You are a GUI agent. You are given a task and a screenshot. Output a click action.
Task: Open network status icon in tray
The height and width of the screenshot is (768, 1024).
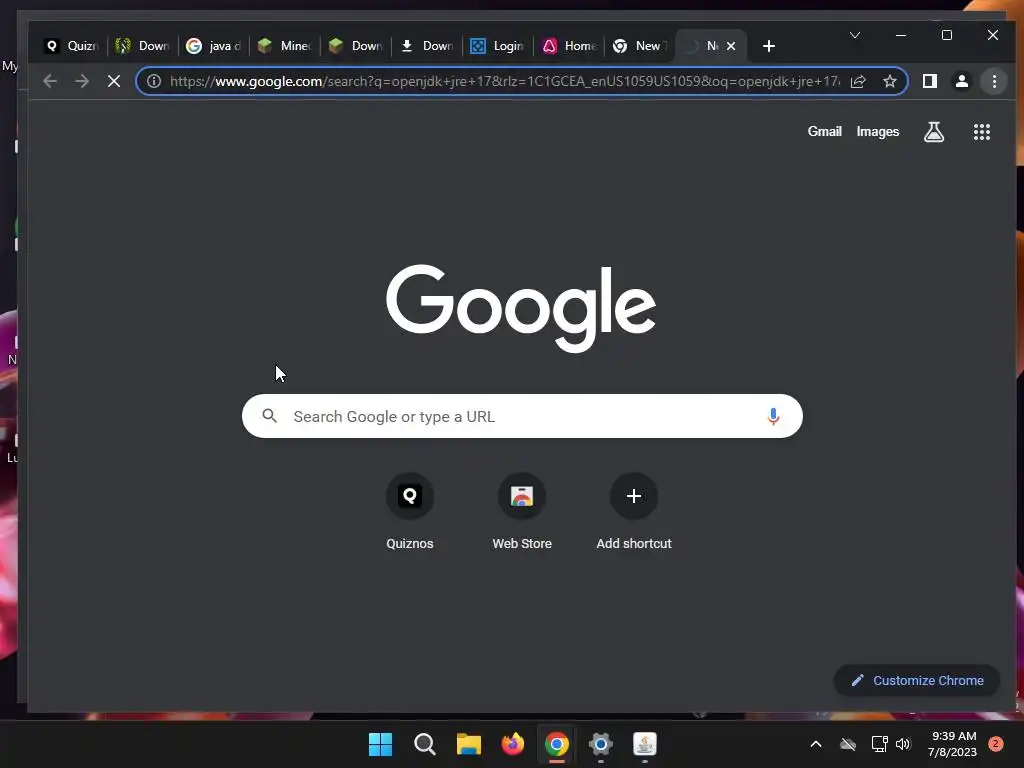(x=879, y=744)
